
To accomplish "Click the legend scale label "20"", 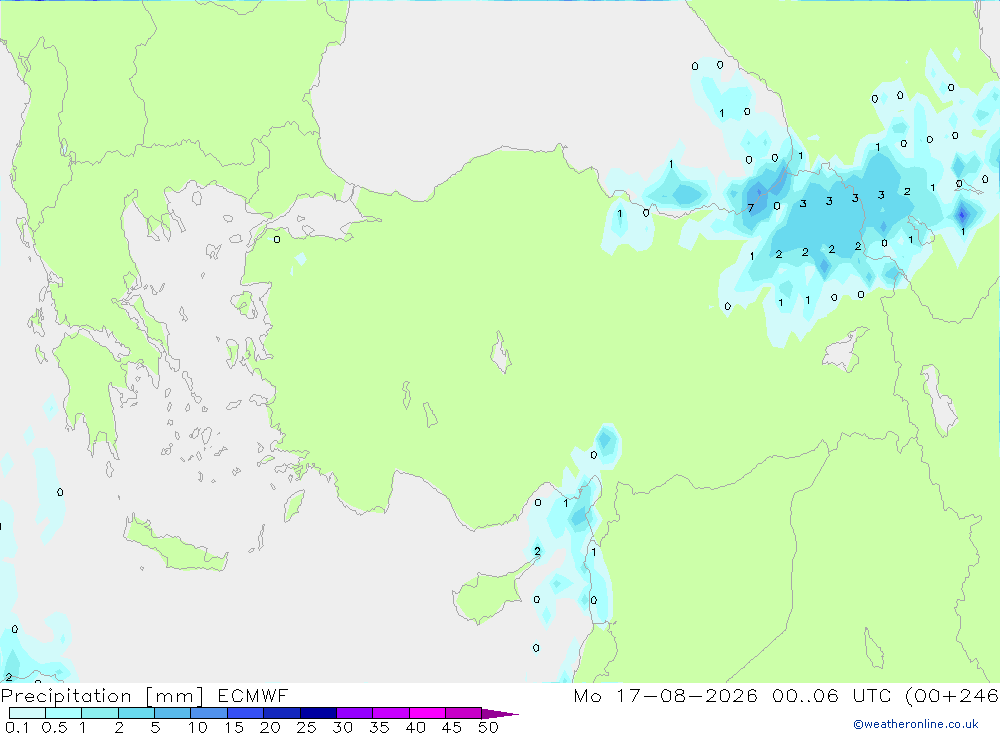I will (x=270, y=727).
